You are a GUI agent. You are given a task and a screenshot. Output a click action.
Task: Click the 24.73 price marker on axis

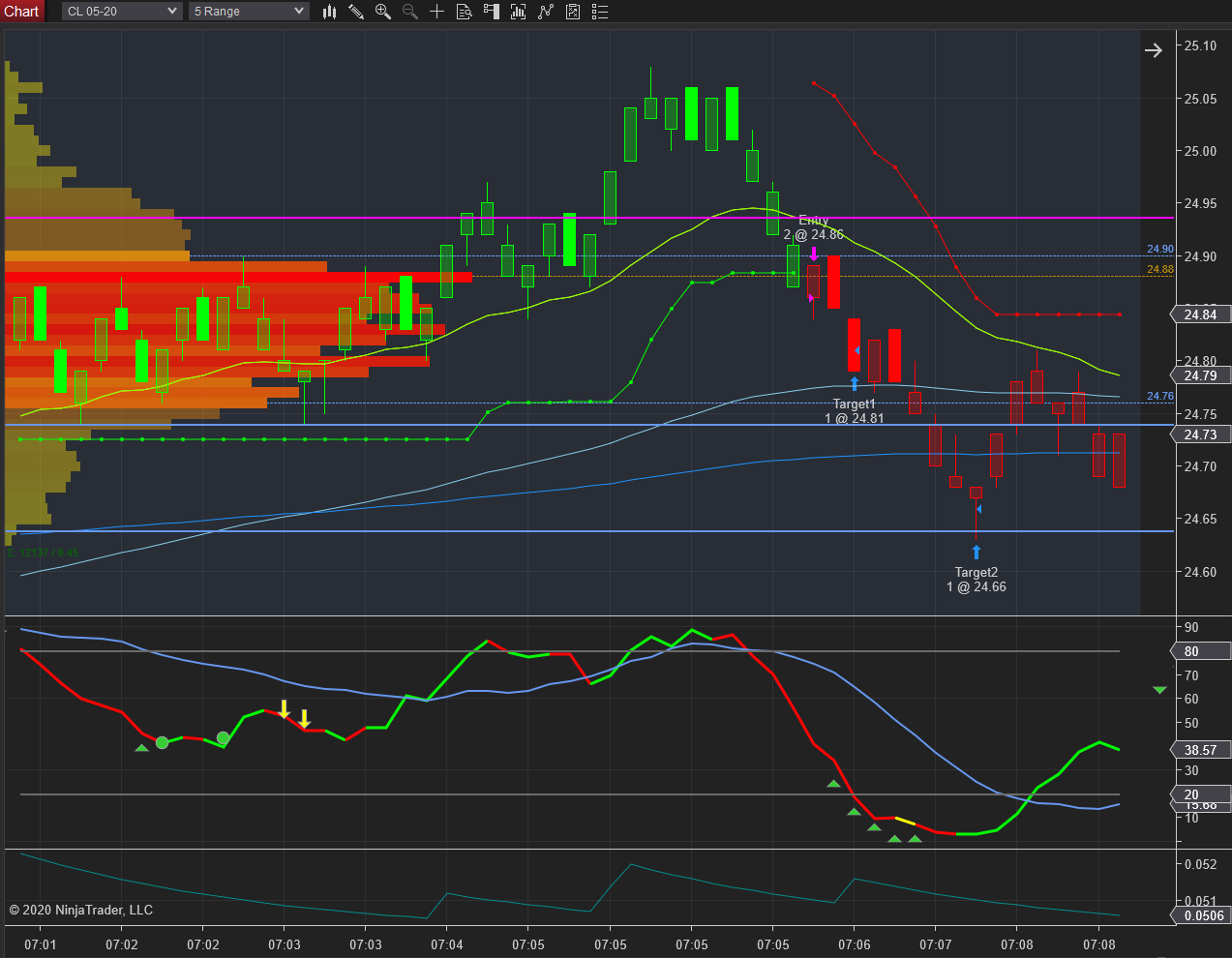pyautogui.click(x=1202, y=434)
